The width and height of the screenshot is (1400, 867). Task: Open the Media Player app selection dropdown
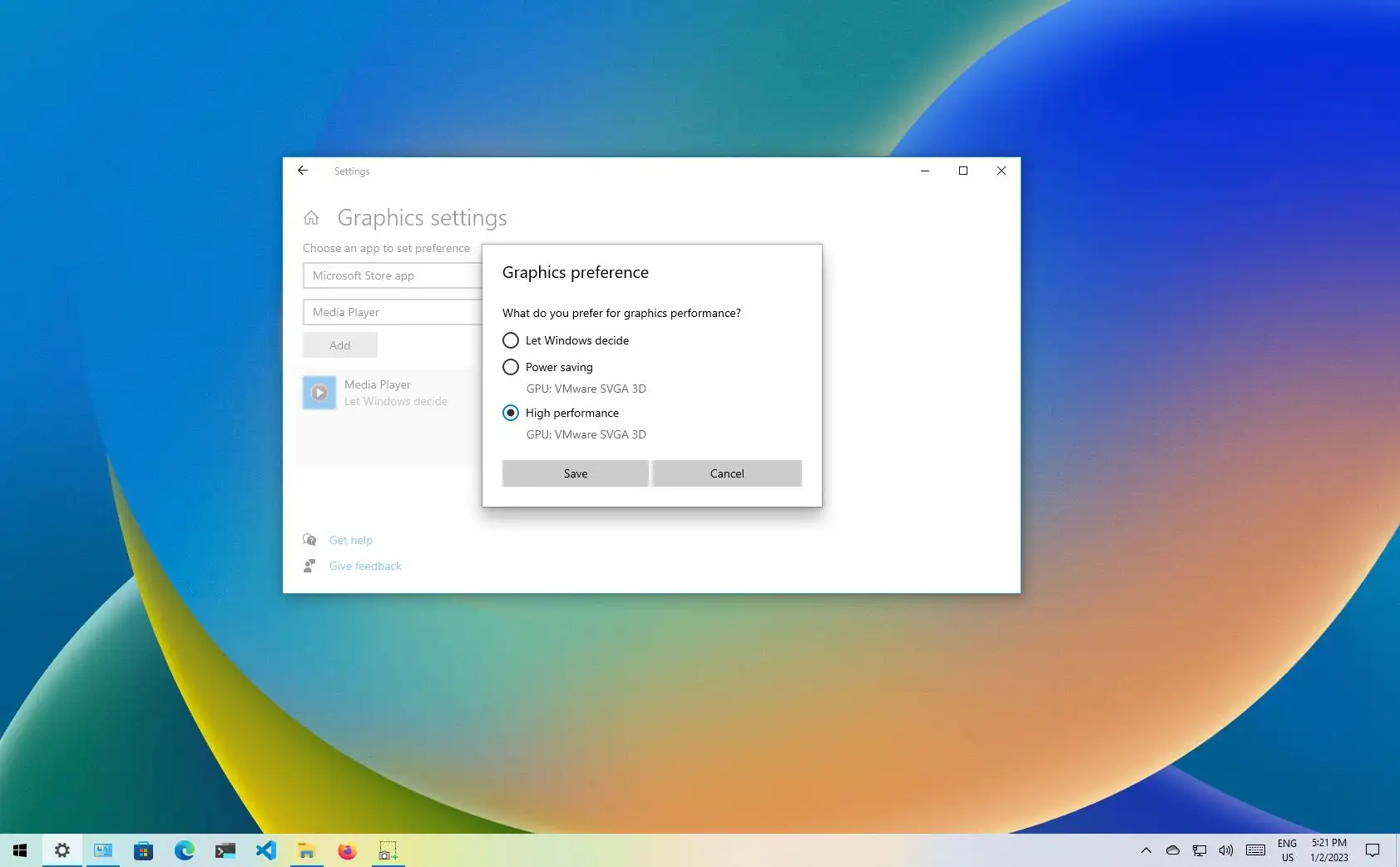click(x=393, y=312)
